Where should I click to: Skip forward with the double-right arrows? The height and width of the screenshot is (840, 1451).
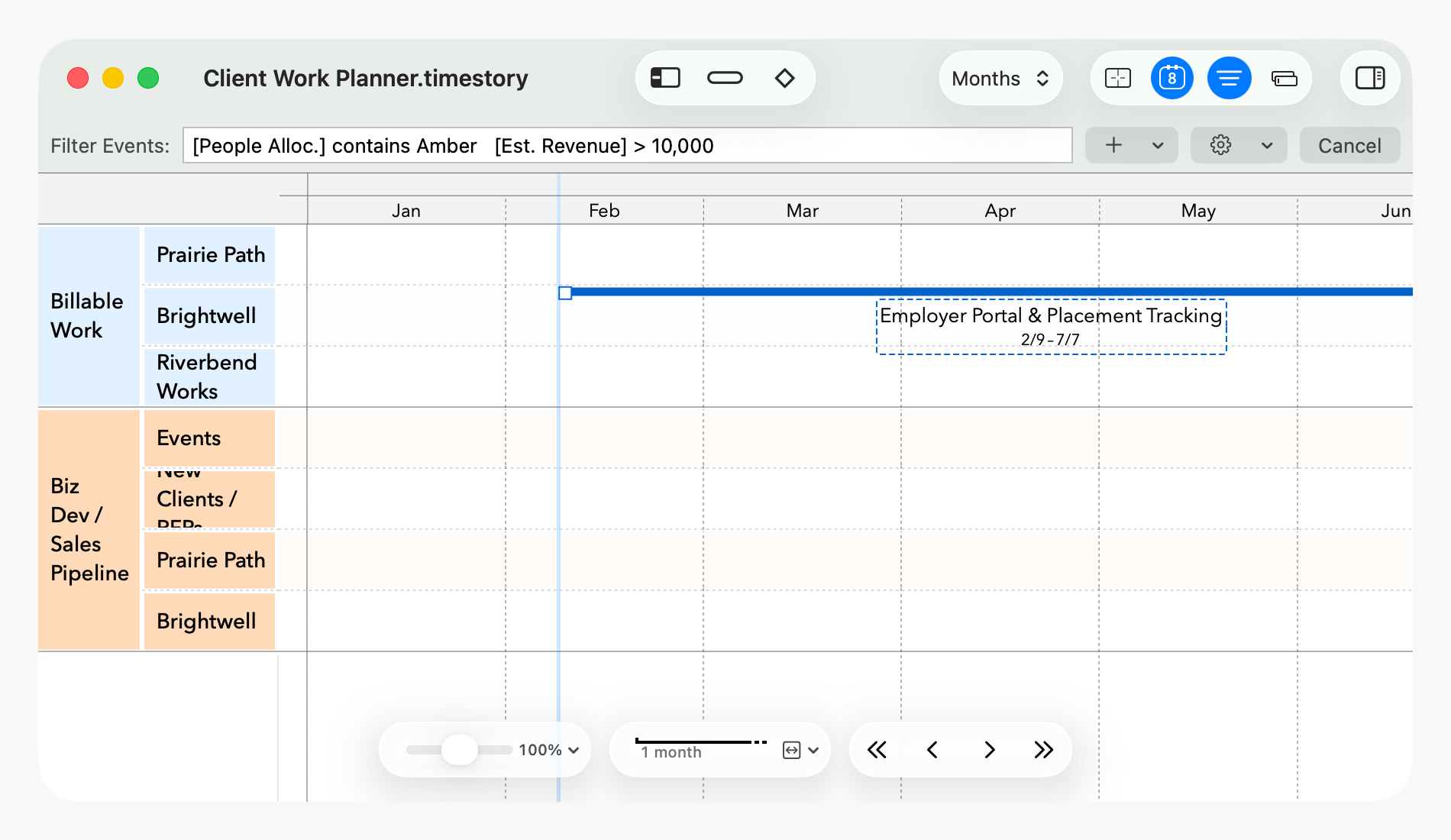tap(1043, 750)
